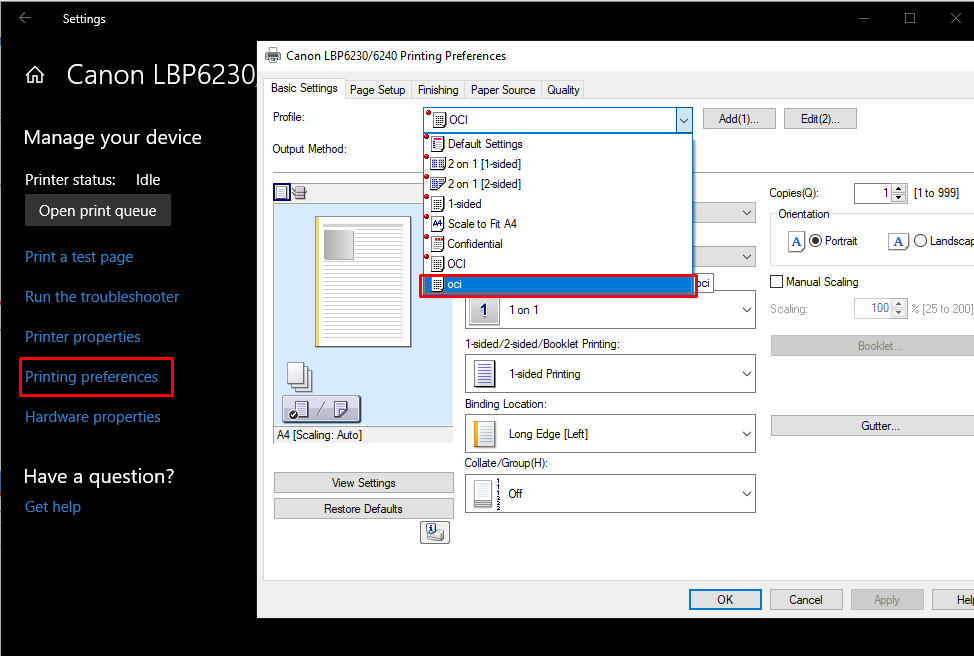Image resolution: width=974 pixels, height=656 pixels.
Task: Switch to Basic Settings tab
Action: pyautogui.click(x=304, y=88)
